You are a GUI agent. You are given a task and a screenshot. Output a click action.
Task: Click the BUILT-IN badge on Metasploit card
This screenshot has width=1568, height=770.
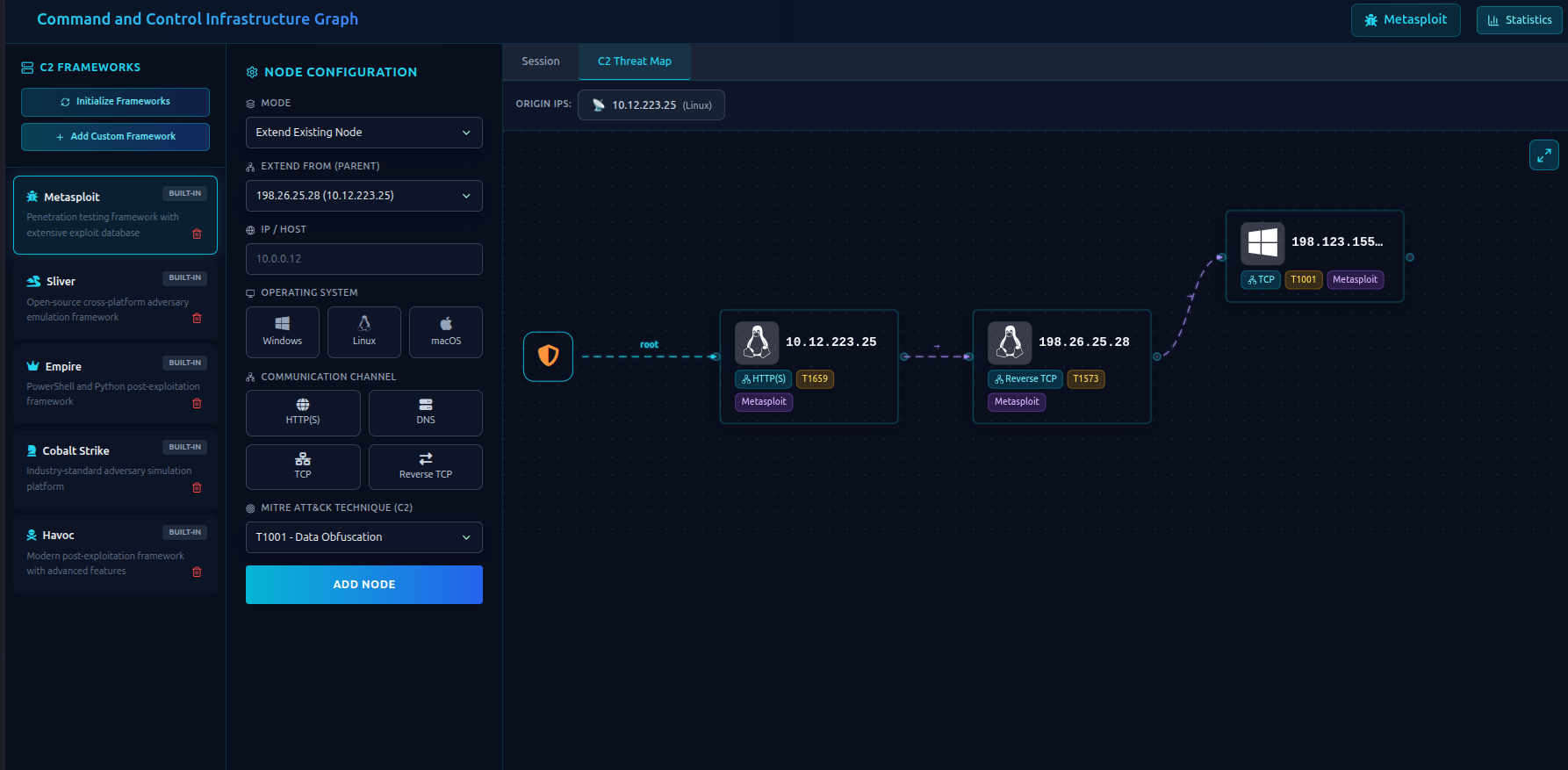click(185, 193)
